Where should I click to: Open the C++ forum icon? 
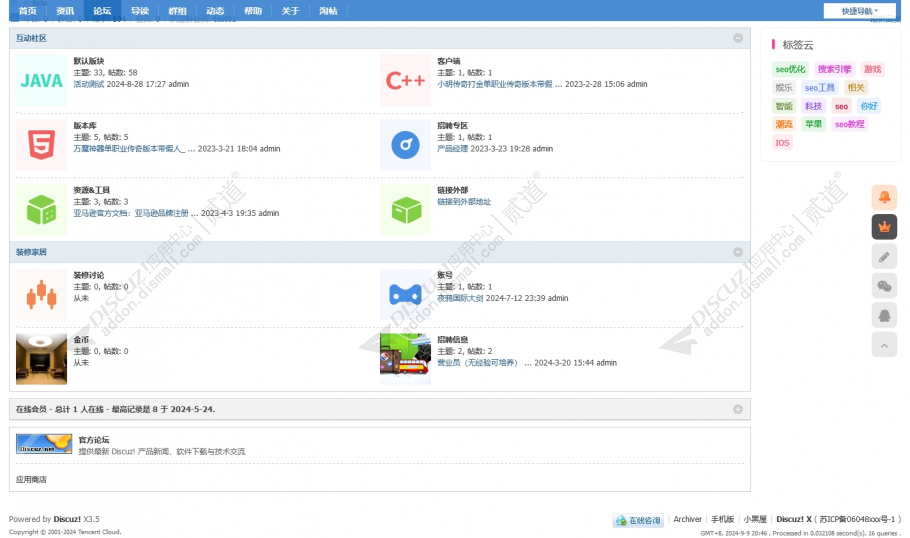405,80
